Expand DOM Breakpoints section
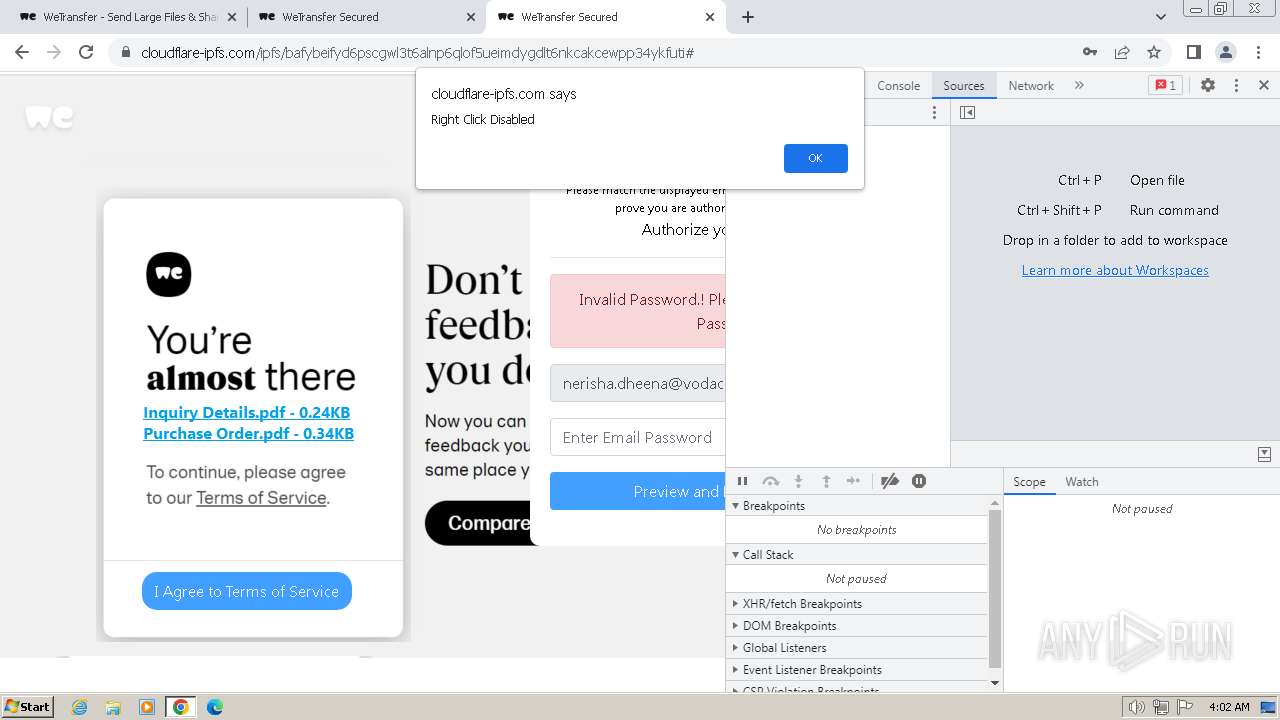 857,626
